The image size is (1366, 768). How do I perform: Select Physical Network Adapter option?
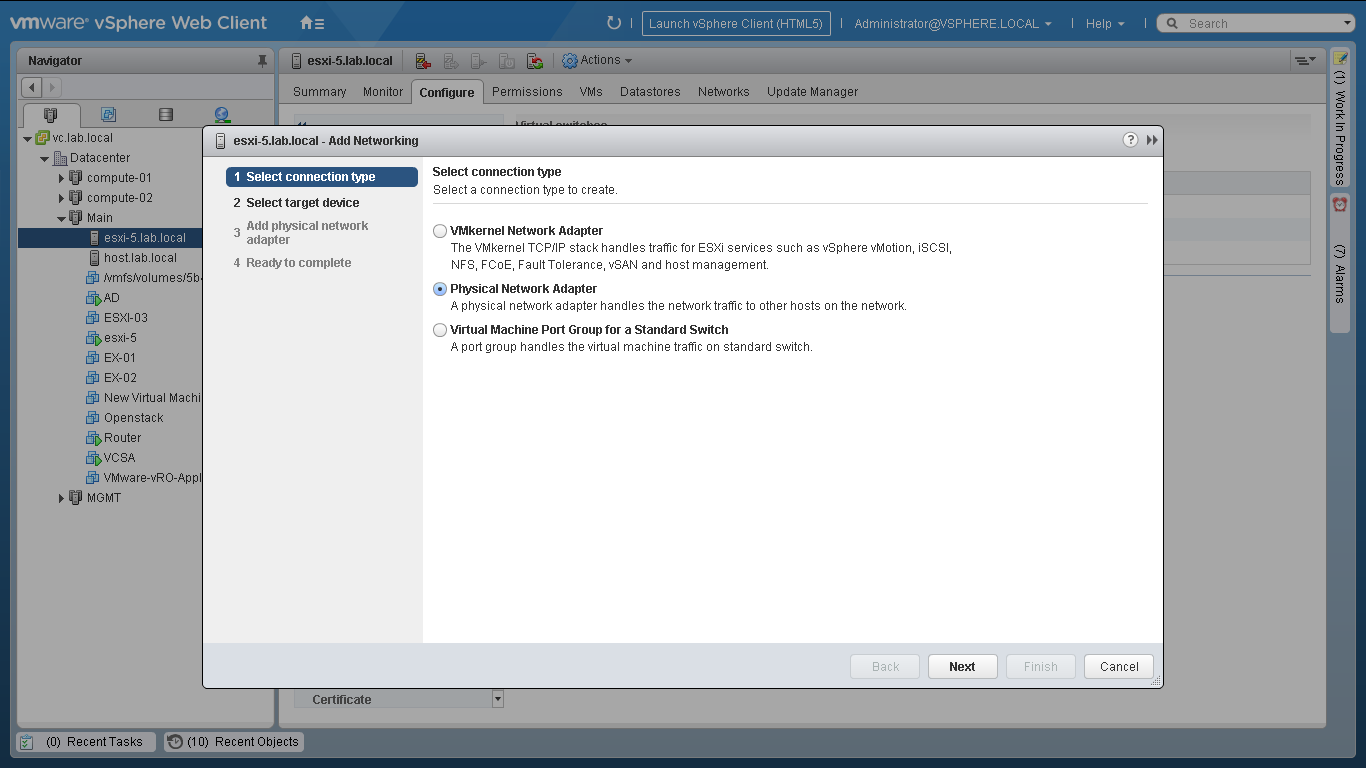(440, 289)
